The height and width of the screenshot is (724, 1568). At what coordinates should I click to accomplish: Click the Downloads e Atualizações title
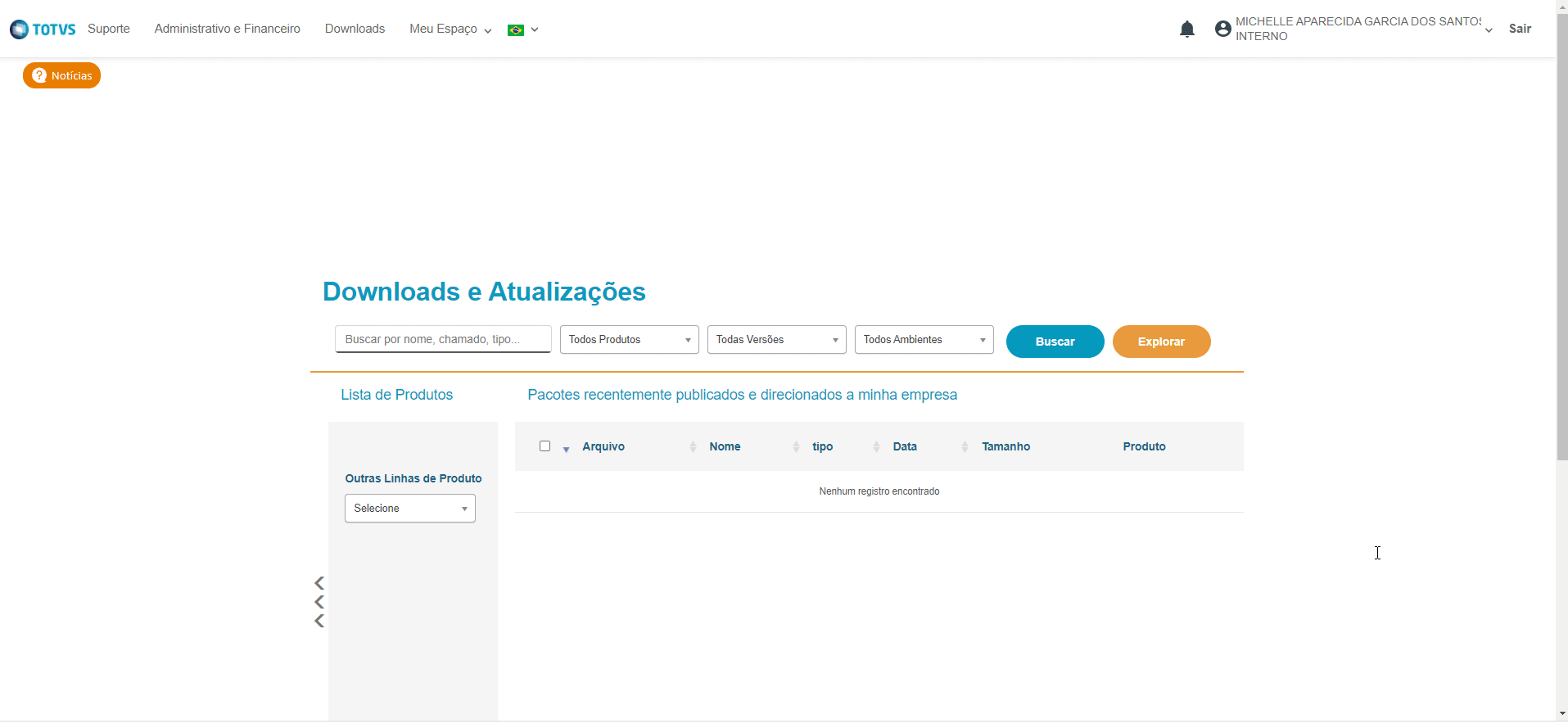pos(484,292)
